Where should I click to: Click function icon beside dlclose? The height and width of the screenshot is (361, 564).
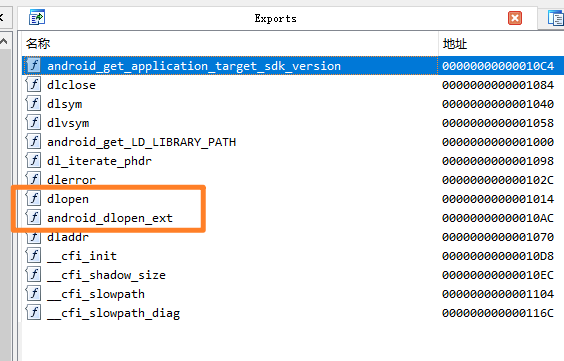pos(33,84)
